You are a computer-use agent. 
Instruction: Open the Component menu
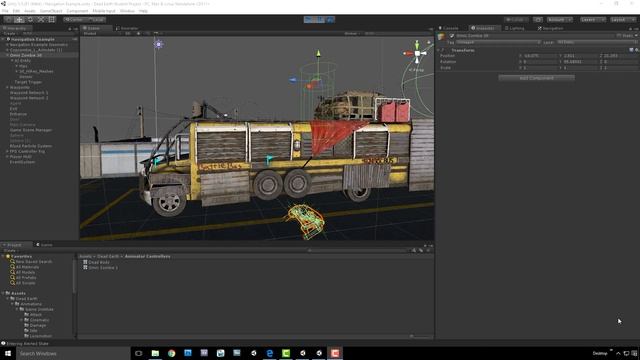[77, 11]
